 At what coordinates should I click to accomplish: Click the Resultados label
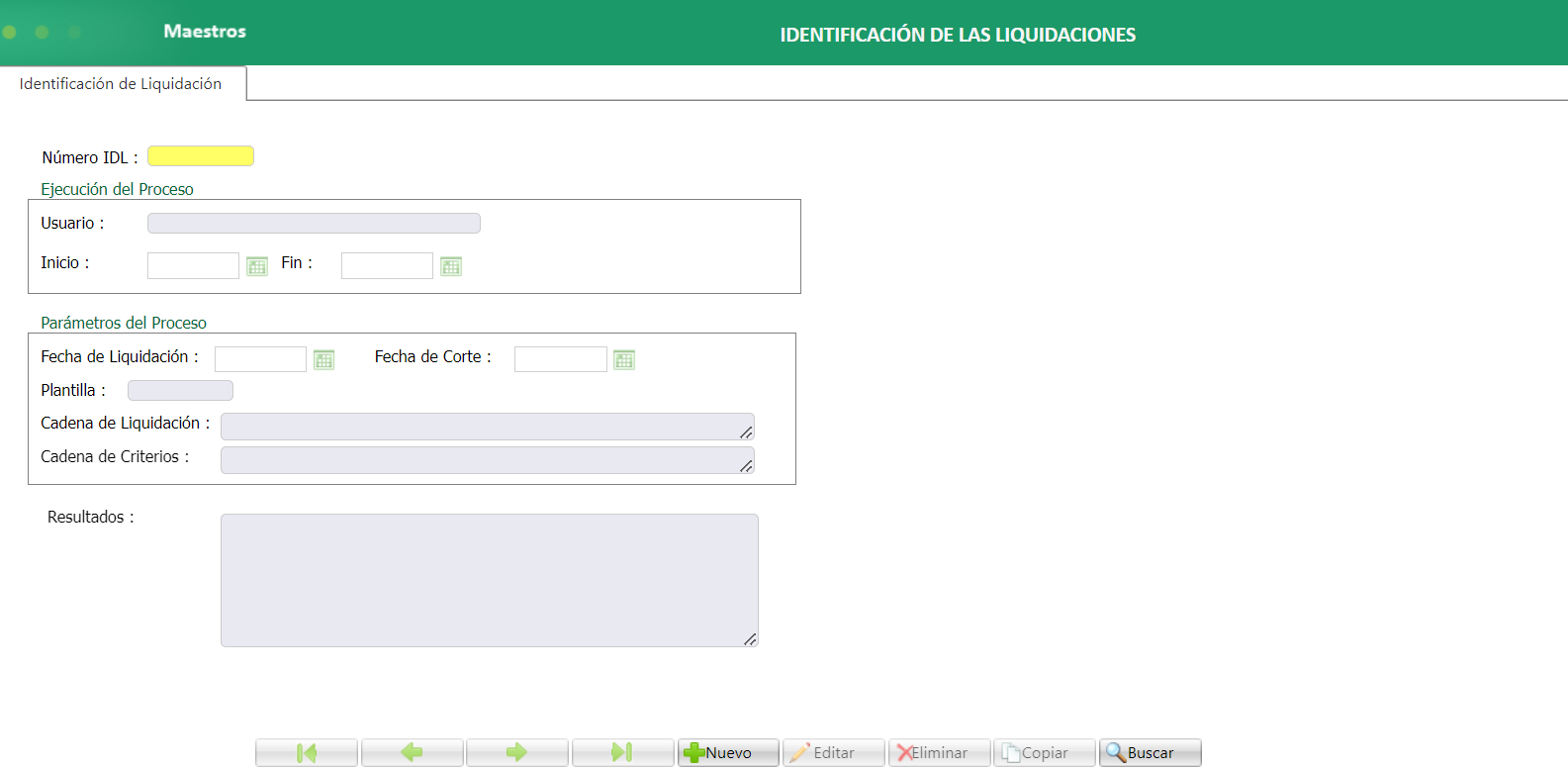pyautogui.click(x=90, y=517)
